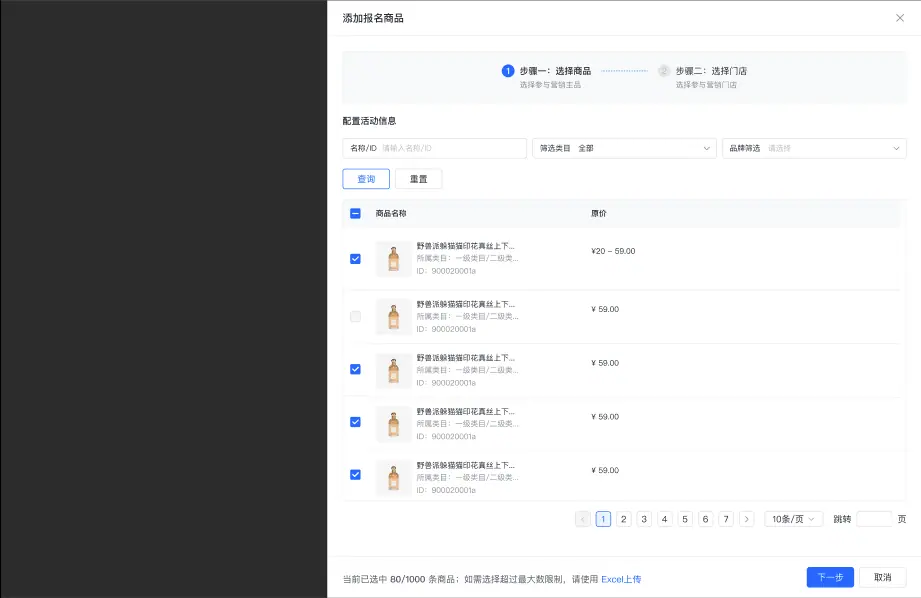Uncheck the fourth product row checkbox
This screenshot has width=921, height=598.
(x=355, y=422)
